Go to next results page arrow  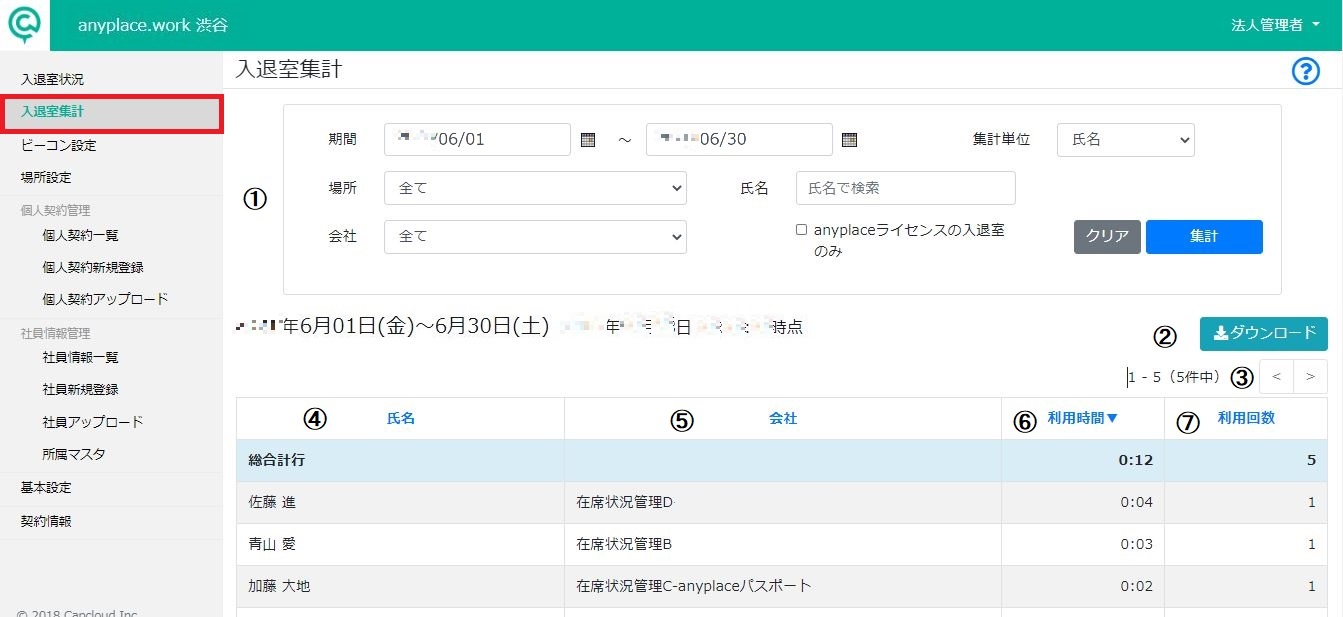tap(1311, 377)
